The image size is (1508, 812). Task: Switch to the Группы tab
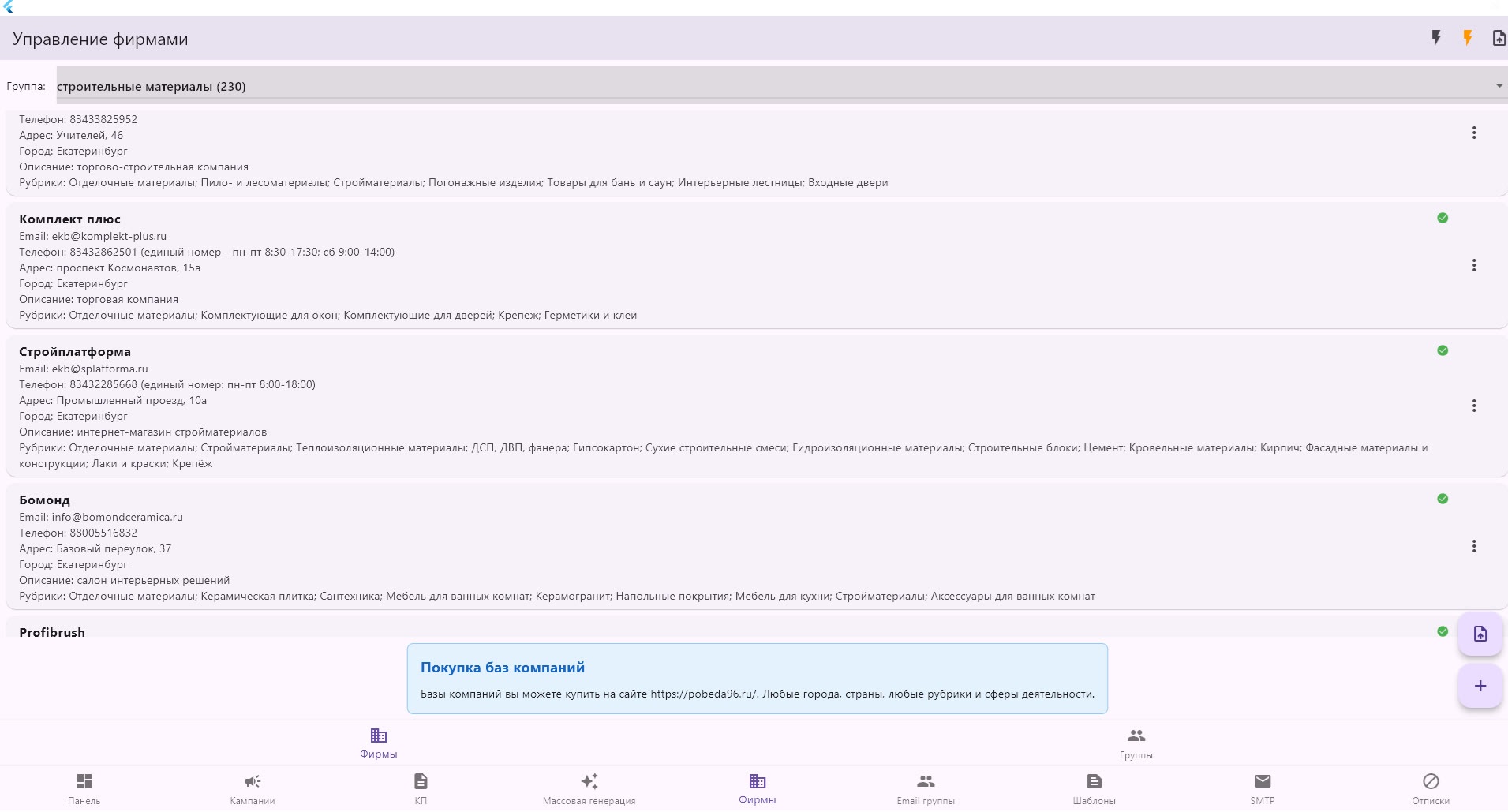click(1136, 743)
